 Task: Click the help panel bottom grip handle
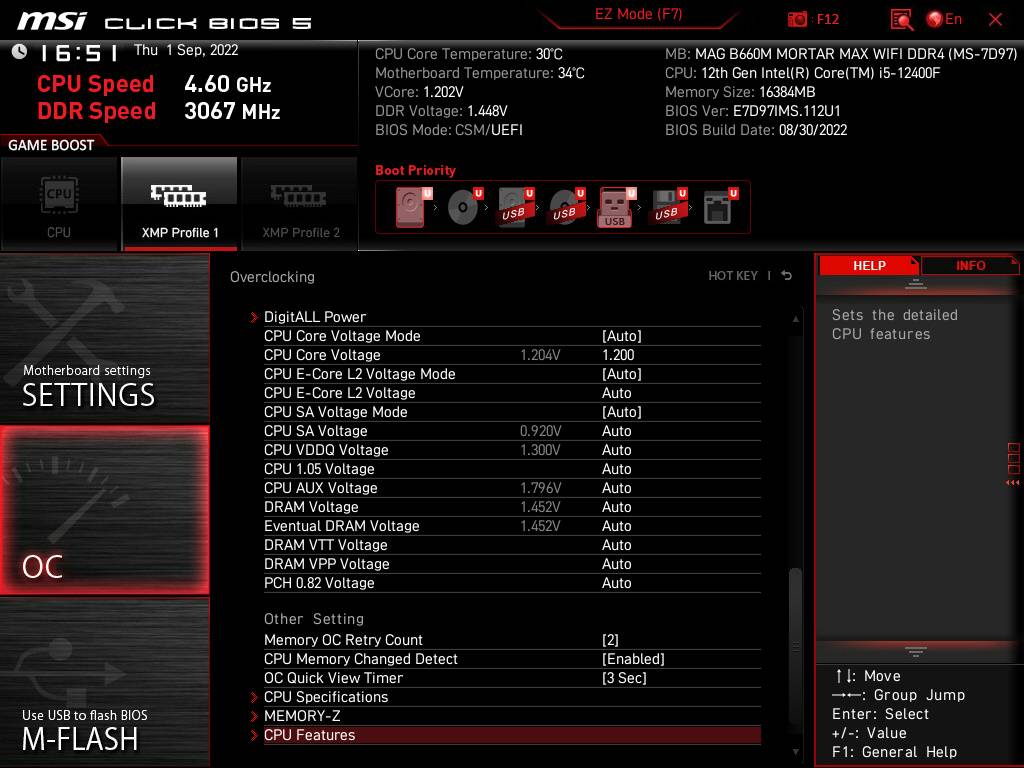915,652
